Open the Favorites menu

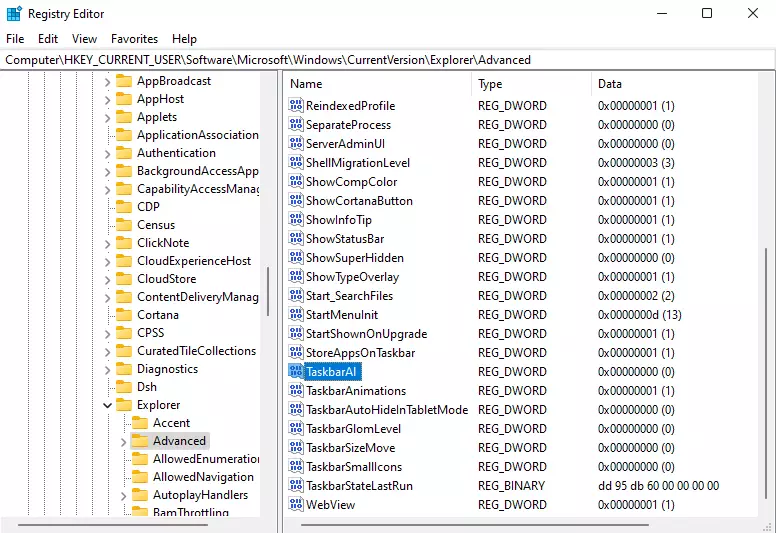click(x=134, y=39)
